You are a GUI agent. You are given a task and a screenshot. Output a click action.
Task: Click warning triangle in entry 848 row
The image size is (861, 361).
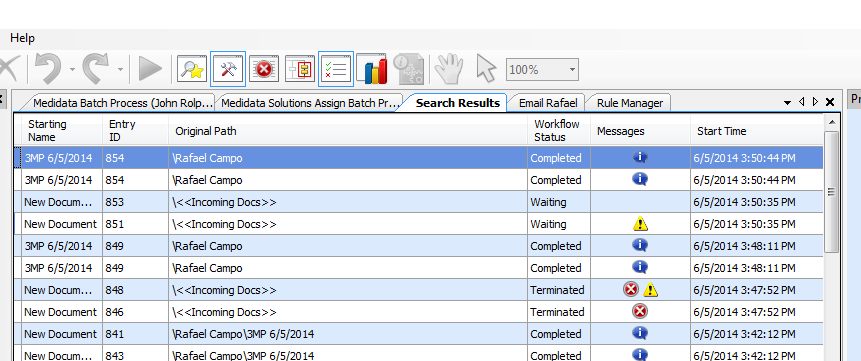click(x=650, y=290)
